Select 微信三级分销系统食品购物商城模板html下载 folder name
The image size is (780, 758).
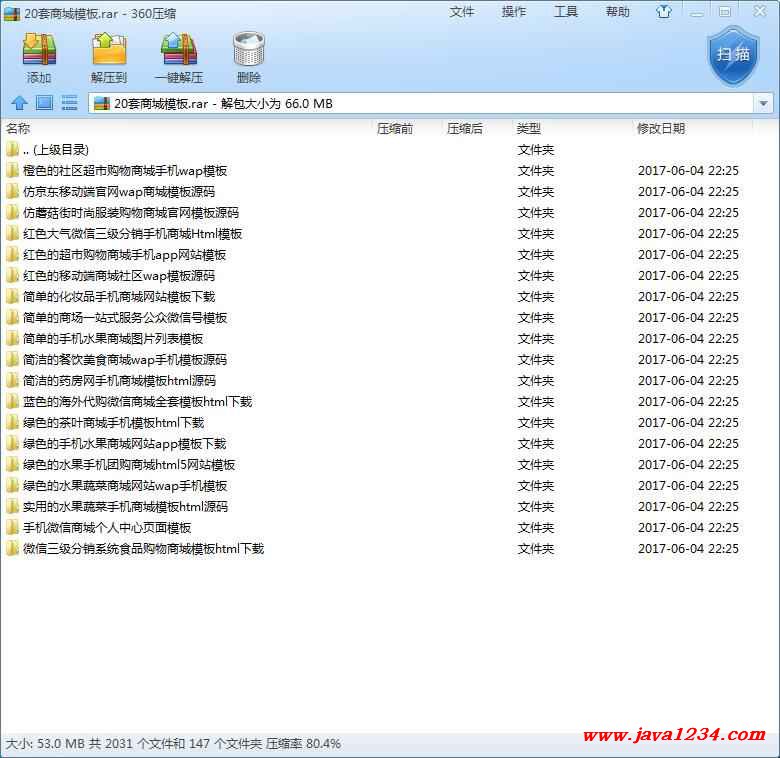click(x=143, y=549)
